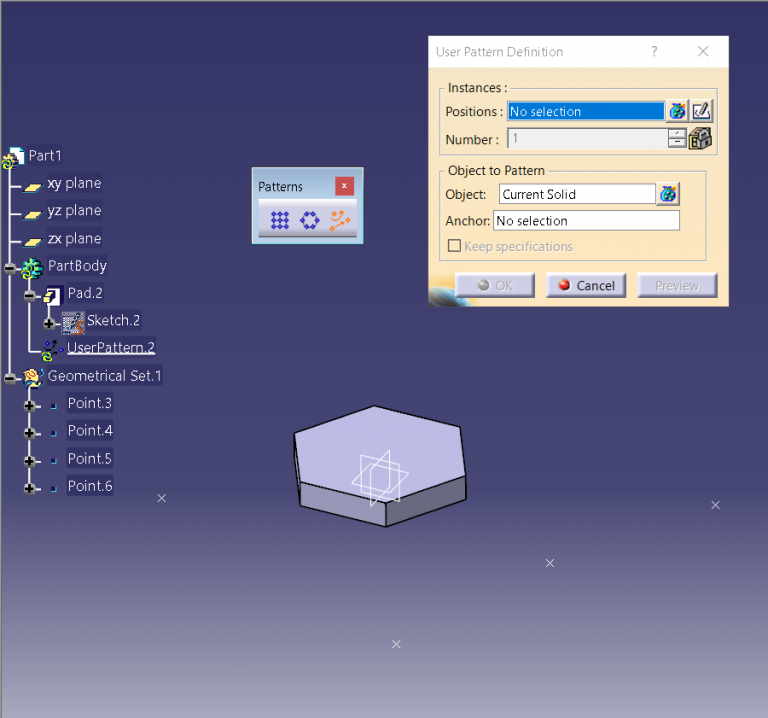Select zx plane in the tree
This screenshot has width=768, height=718.
[x=74, y=239]
